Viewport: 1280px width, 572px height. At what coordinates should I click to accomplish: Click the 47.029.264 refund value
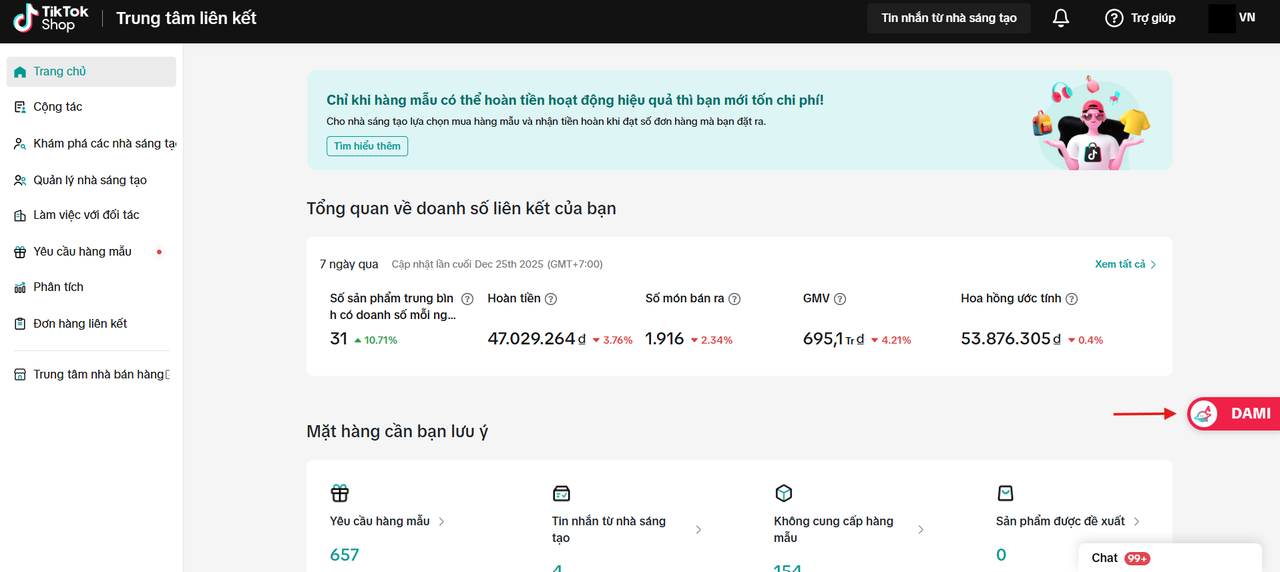click(537, 339)
